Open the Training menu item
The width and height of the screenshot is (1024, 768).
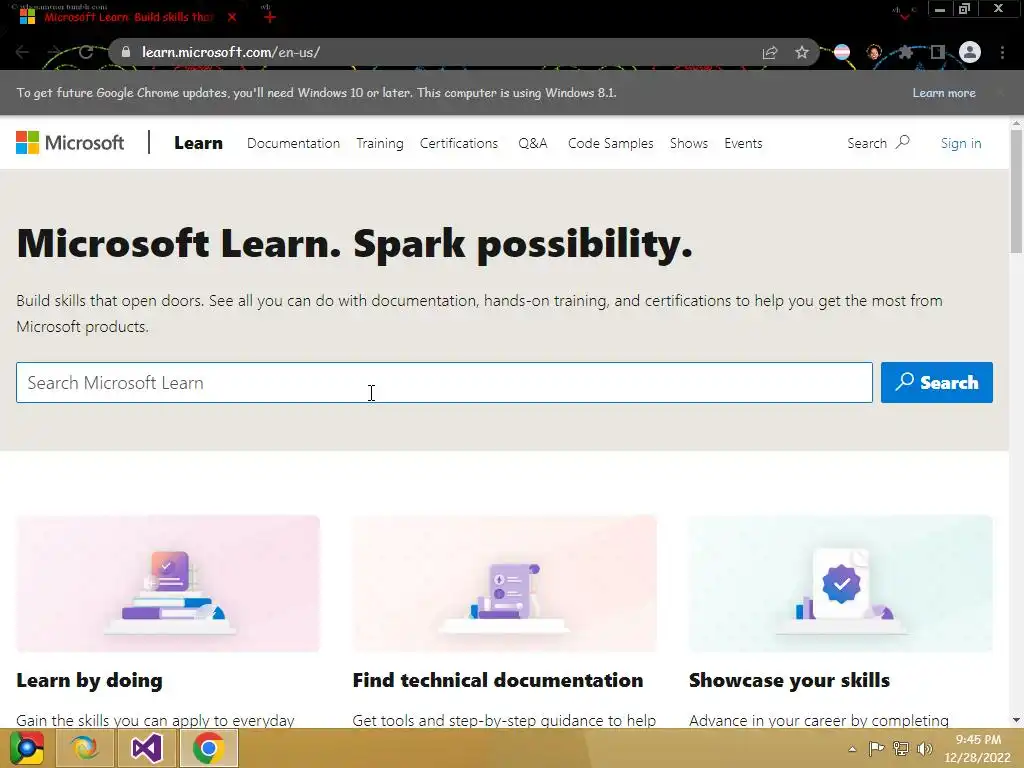point(379,143)
